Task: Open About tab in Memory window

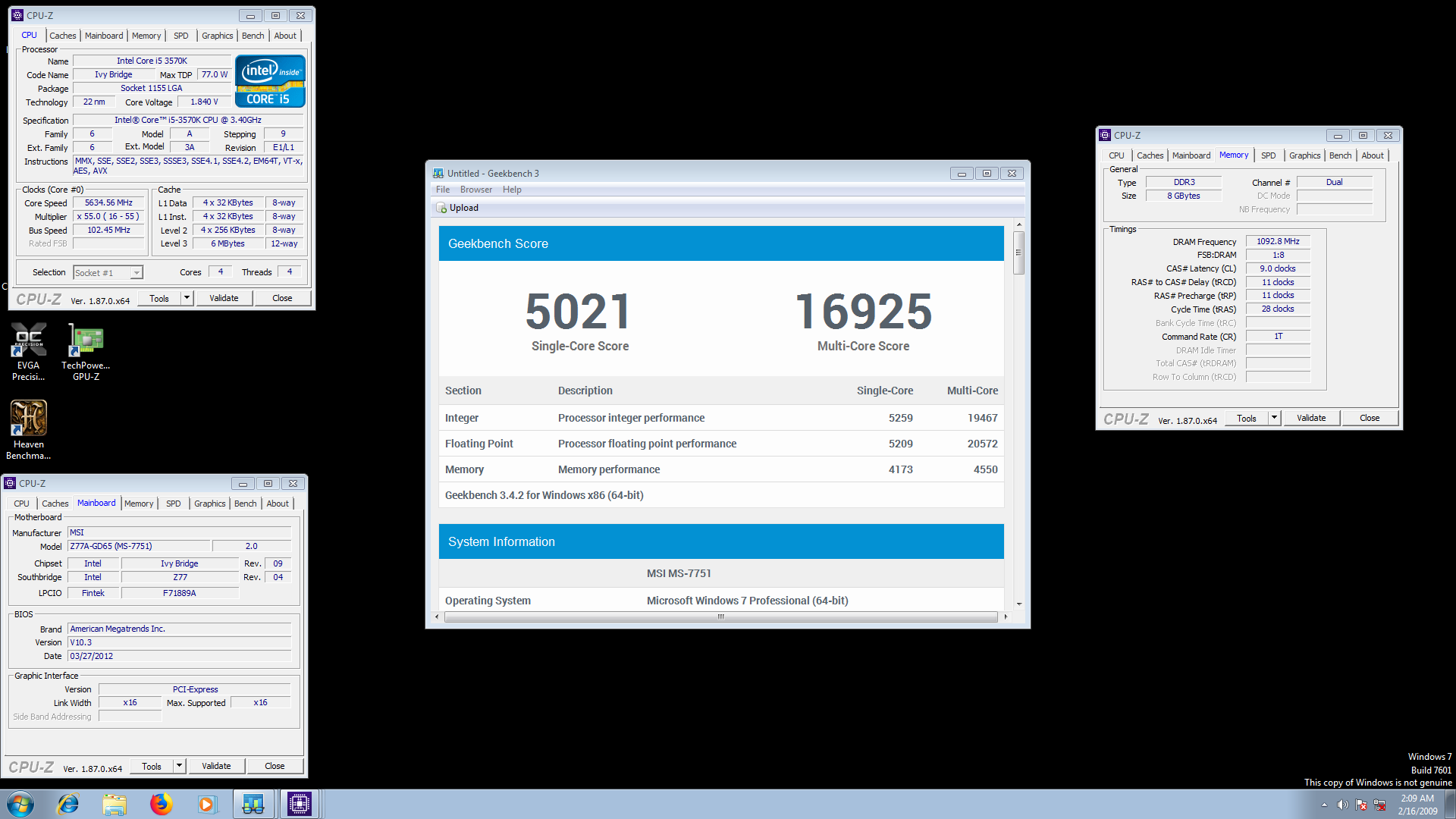Action: tap(1373, 155)
